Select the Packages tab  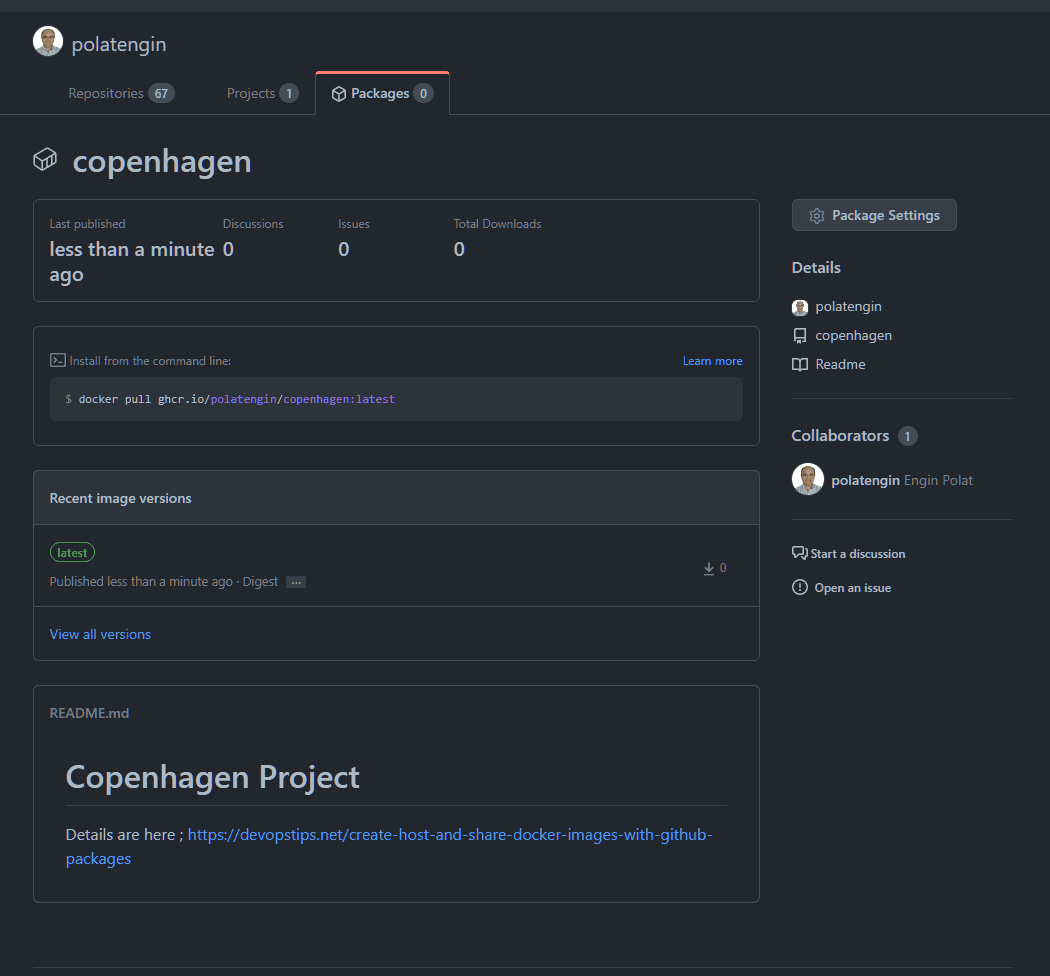(381, 93)
